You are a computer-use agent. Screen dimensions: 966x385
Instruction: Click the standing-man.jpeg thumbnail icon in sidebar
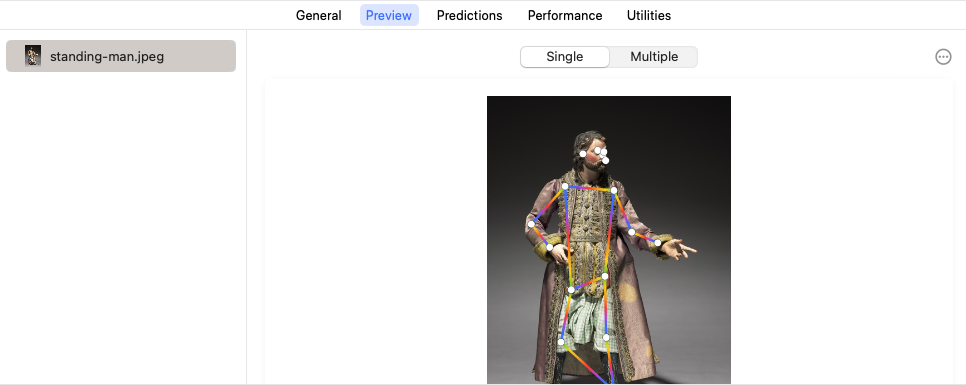(x=33, y=56)
